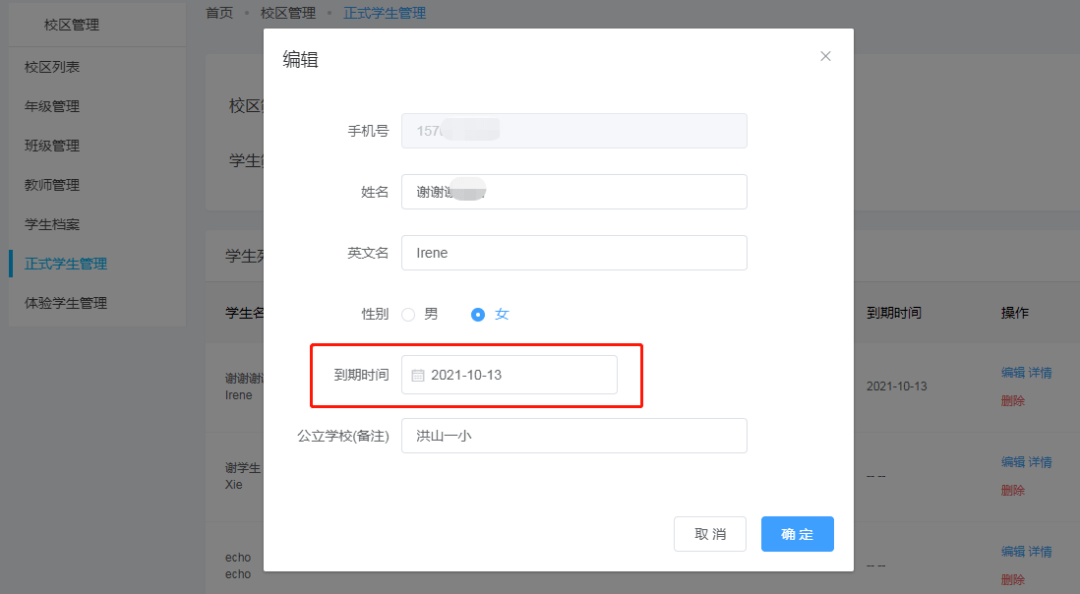
Task: Open 教师管理 in the sidebar
Action: tap(52, 185)
